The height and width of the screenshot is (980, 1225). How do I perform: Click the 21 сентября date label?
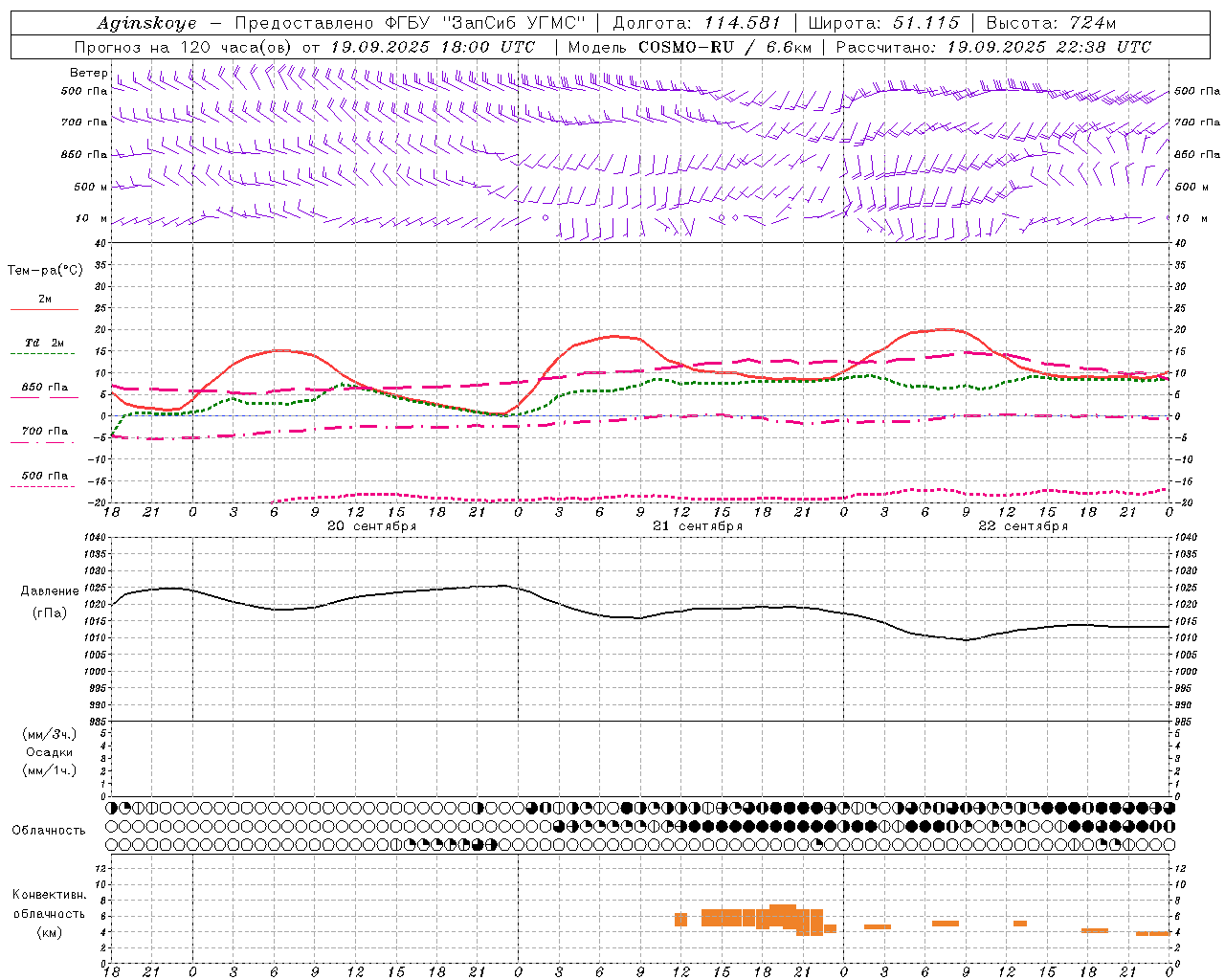click(x=698, y=526)
